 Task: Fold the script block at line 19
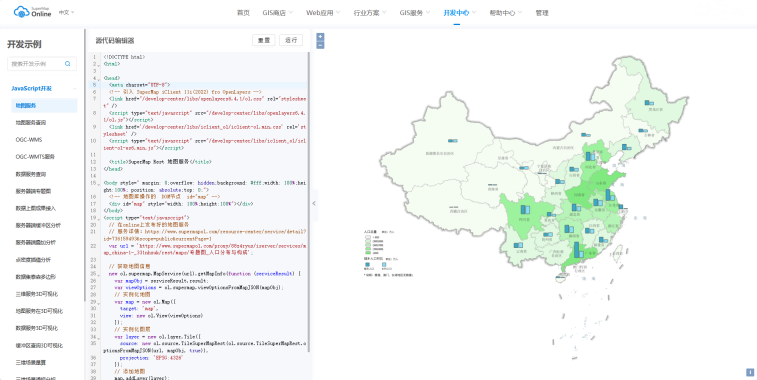(99, 219)
